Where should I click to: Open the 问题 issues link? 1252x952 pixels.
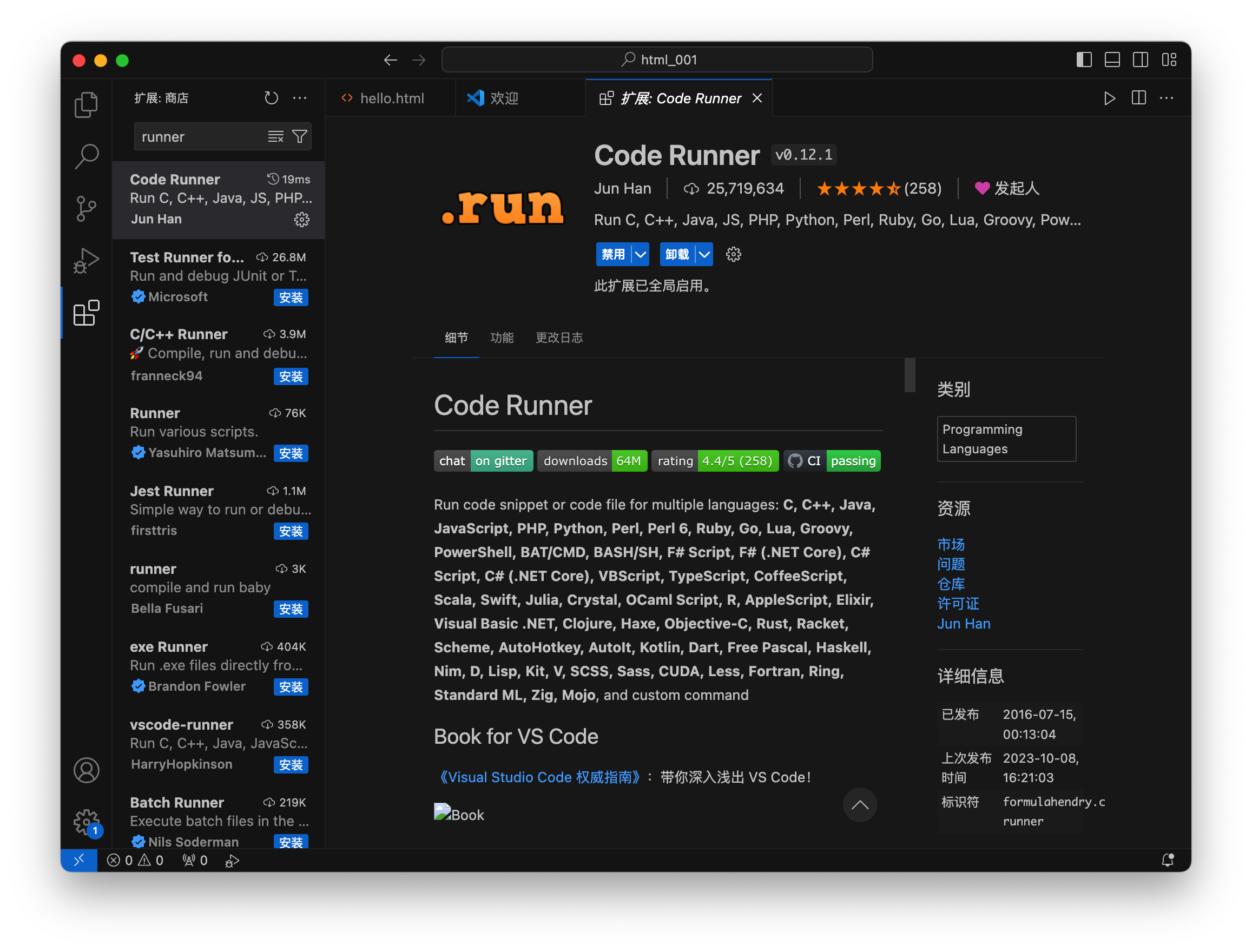click(x=951, y=564)
